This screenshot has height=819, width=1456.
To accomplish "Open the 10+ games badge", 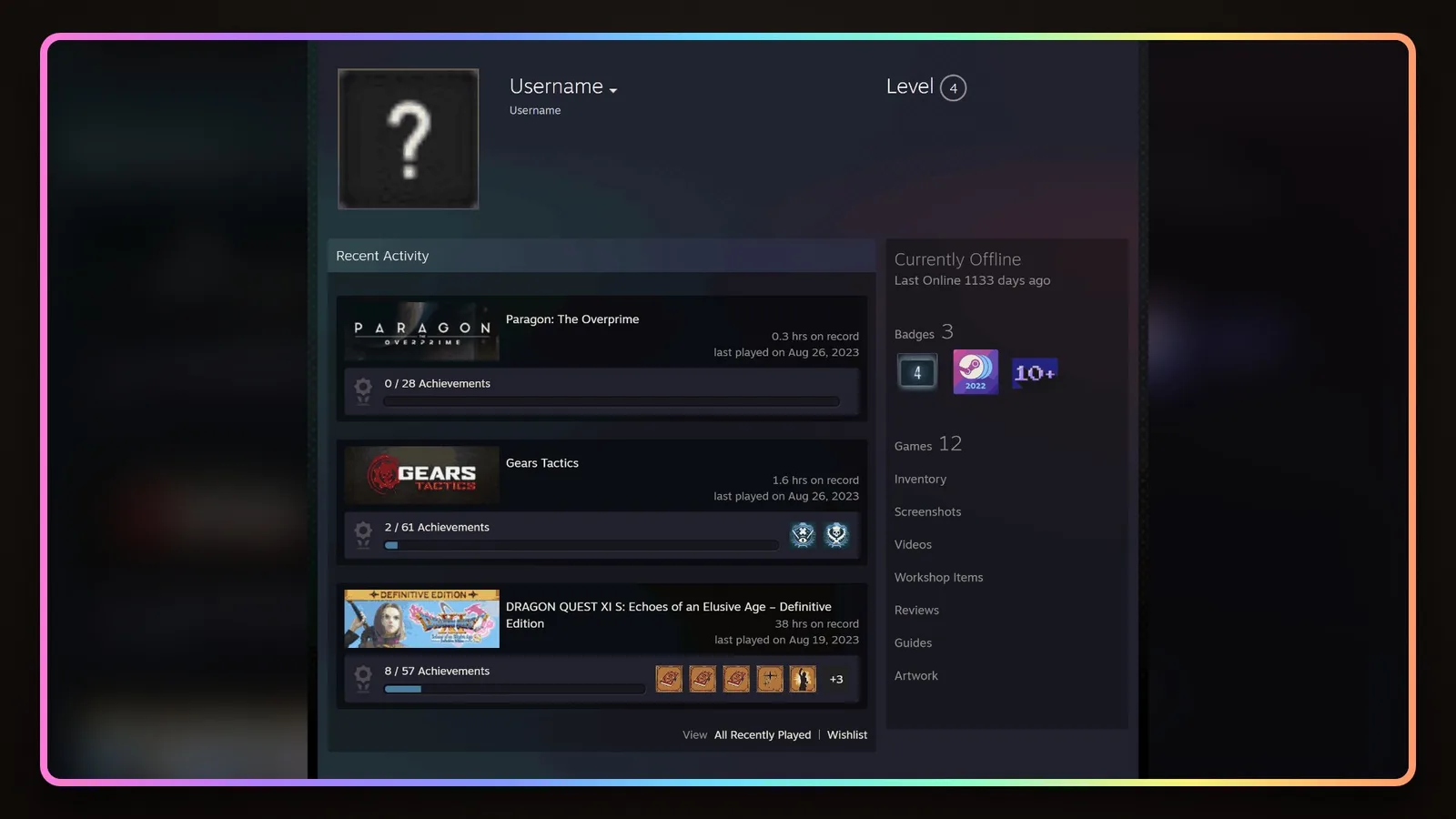I will click(x=1035, y=372).
